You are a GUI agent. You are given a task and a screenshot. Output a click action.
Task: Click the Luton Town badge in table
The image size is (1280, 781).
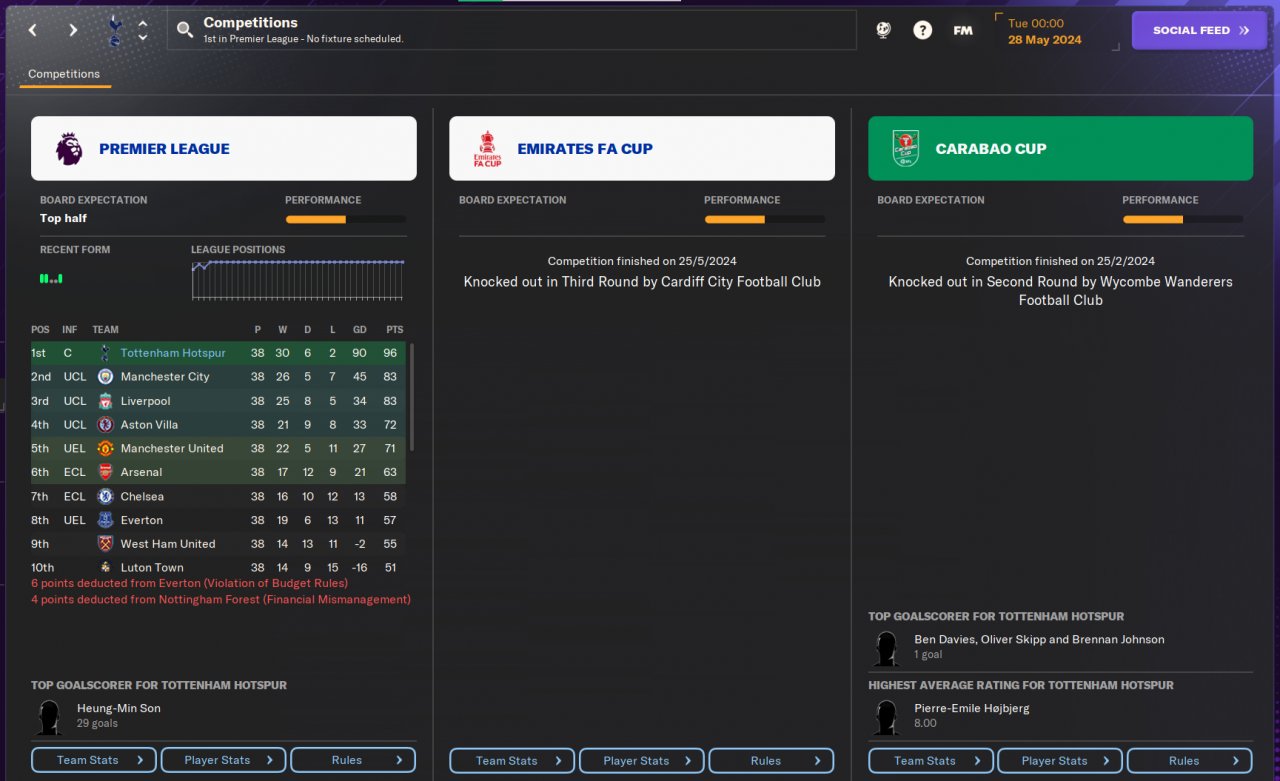coord(105,567)
